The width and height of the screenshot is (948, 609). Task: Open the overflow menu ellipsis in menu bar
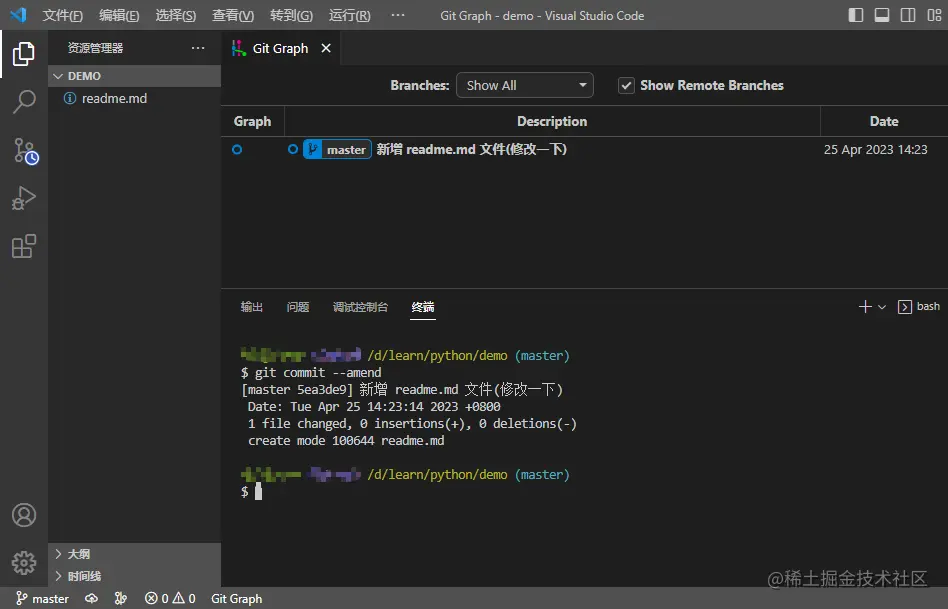(x=398, y=15)
